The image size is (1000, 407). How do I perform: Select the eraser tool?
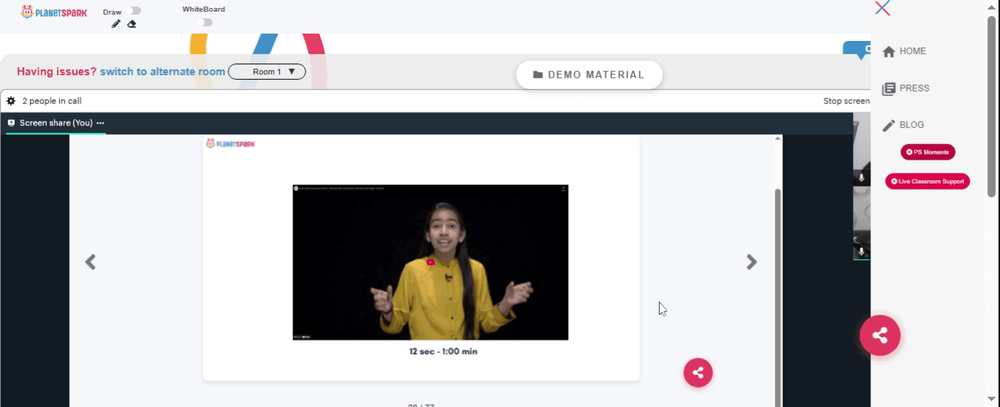pos(131,24)
